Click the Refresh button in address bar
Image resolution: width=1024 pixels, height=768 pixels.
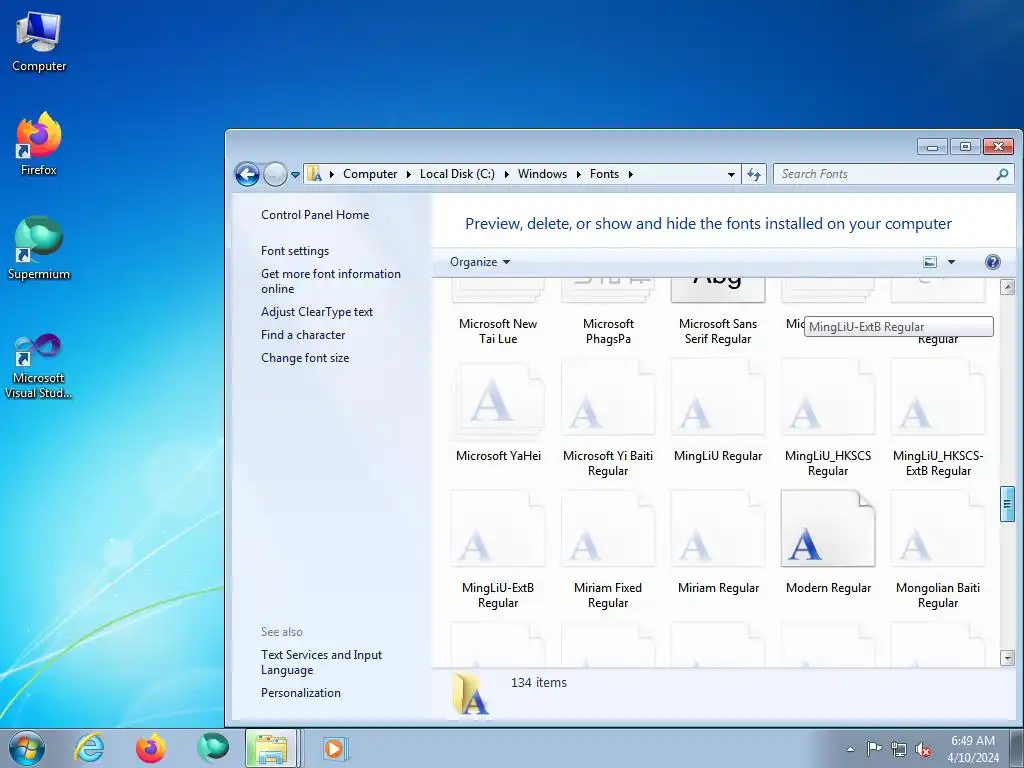[754, 174]
